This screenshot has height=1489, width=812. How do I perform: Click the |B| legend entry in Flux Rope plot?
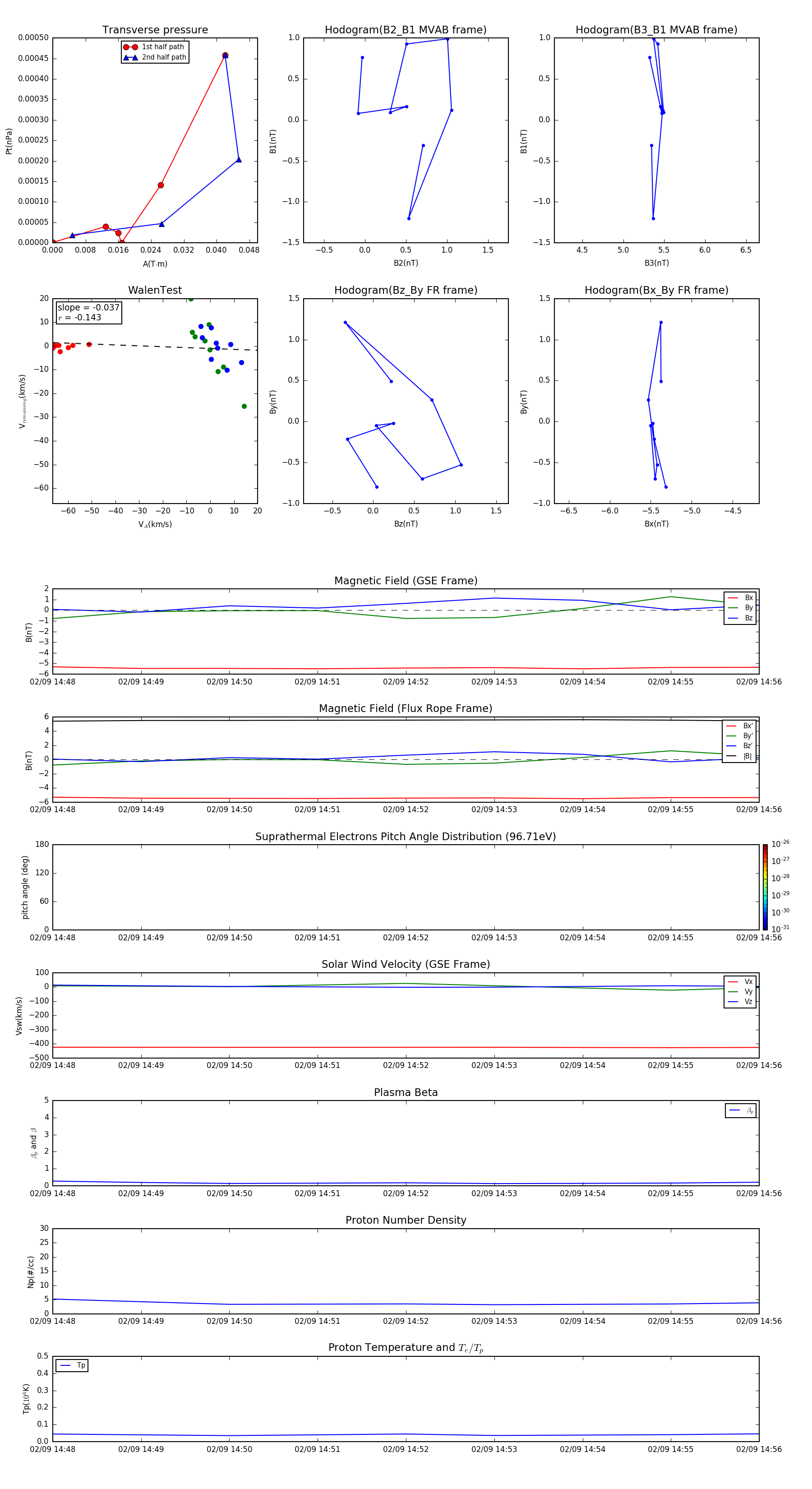point(739,756)
